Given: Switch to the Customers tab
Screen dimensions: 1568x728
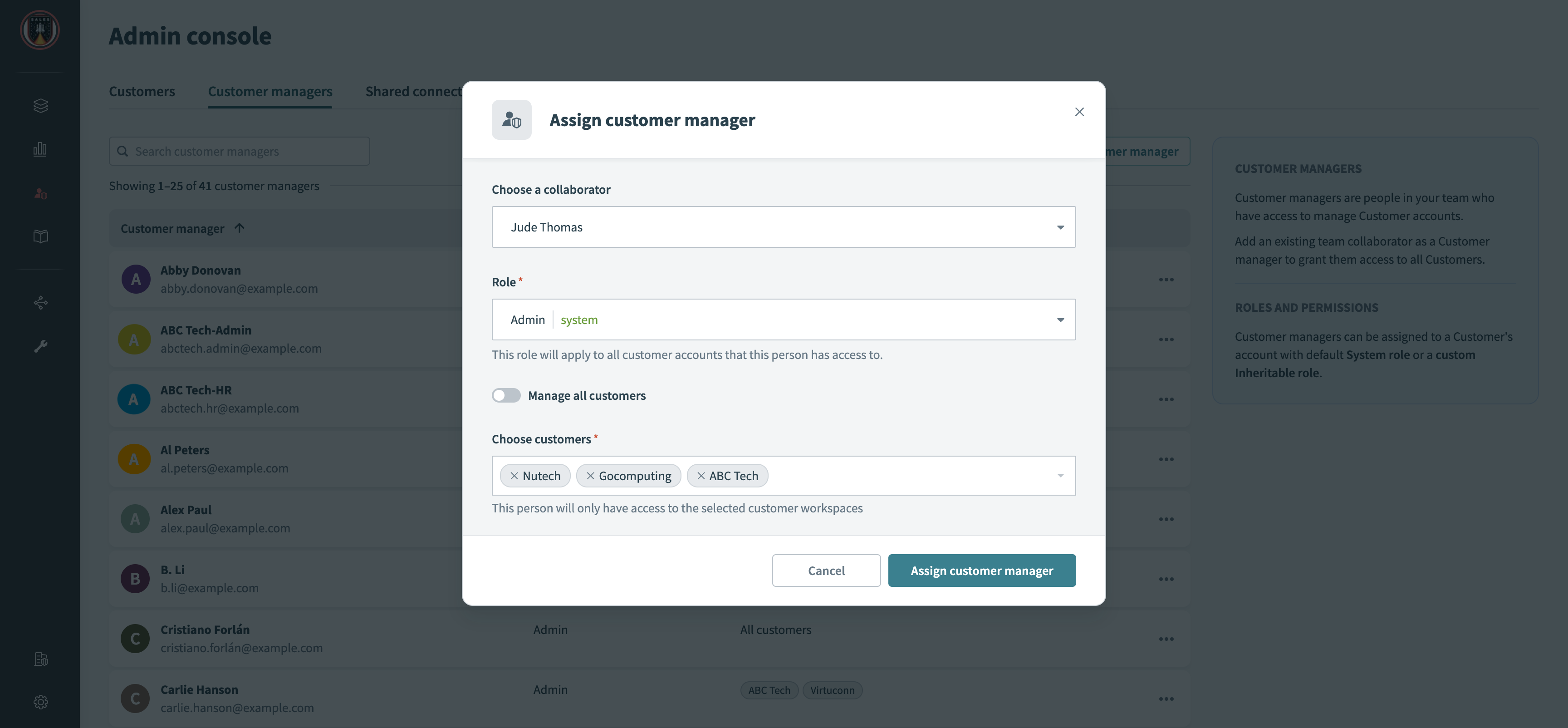Looking at the screenshot, I should (142, 91).
